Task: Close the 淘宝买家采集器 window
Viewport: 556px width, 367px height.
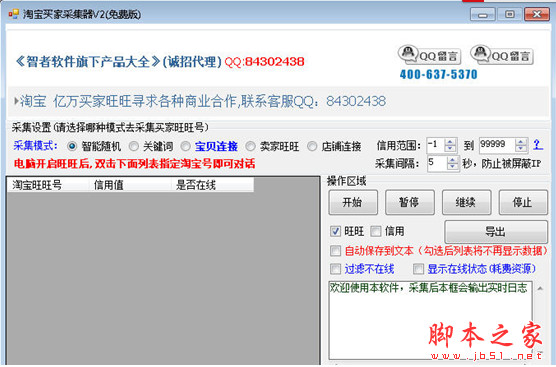Action: click(537, 15)
